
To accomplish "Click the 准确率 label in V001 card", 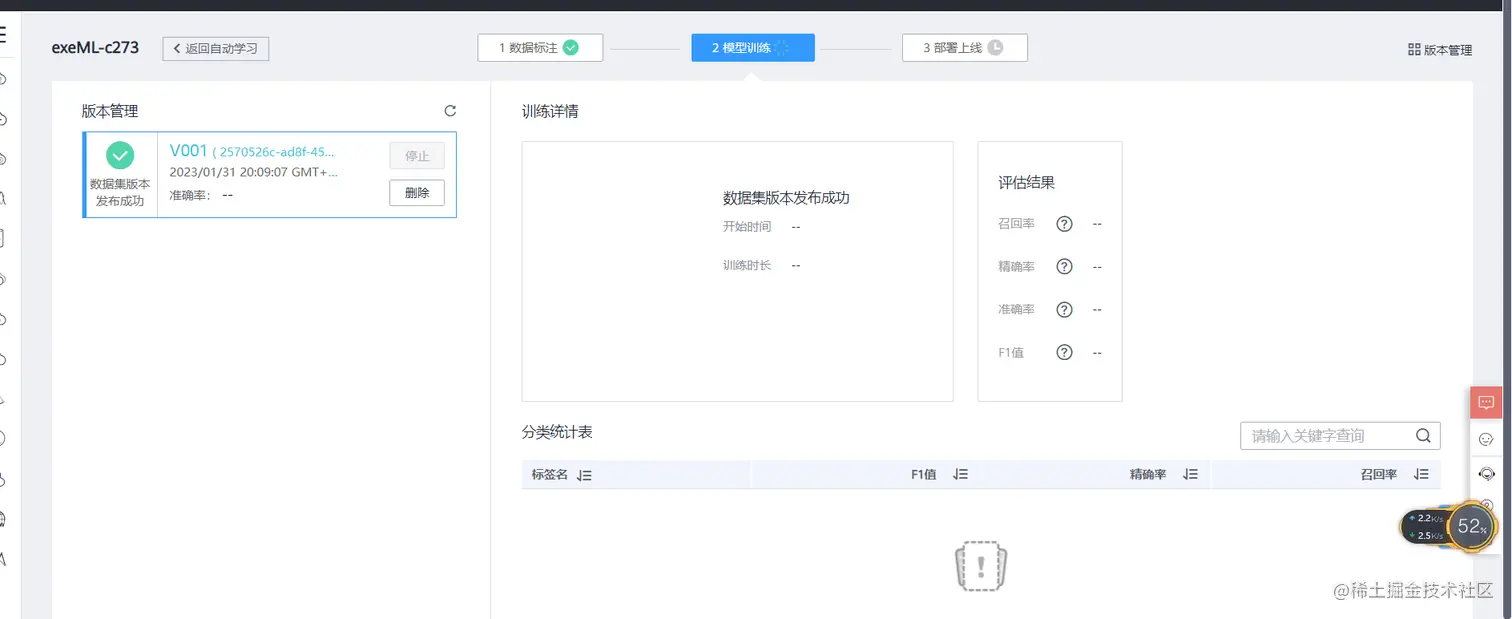I will [x=190, y=195].
